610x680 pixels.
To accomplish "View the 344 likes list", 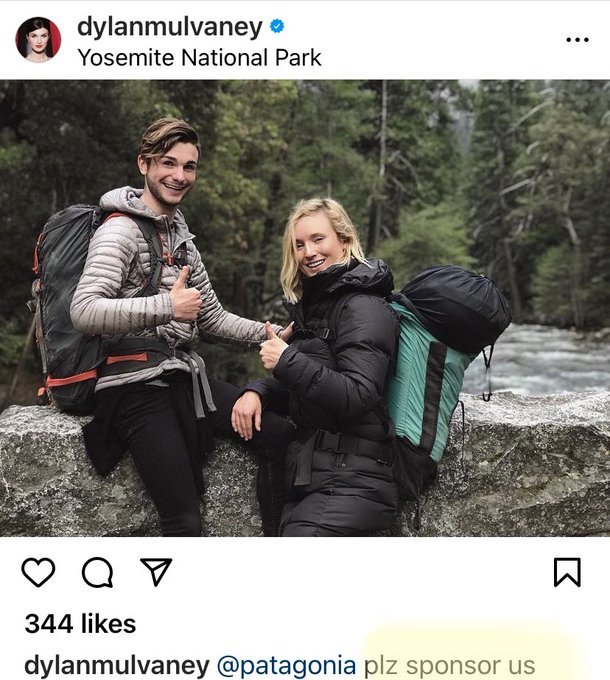I will pos(80,624).
